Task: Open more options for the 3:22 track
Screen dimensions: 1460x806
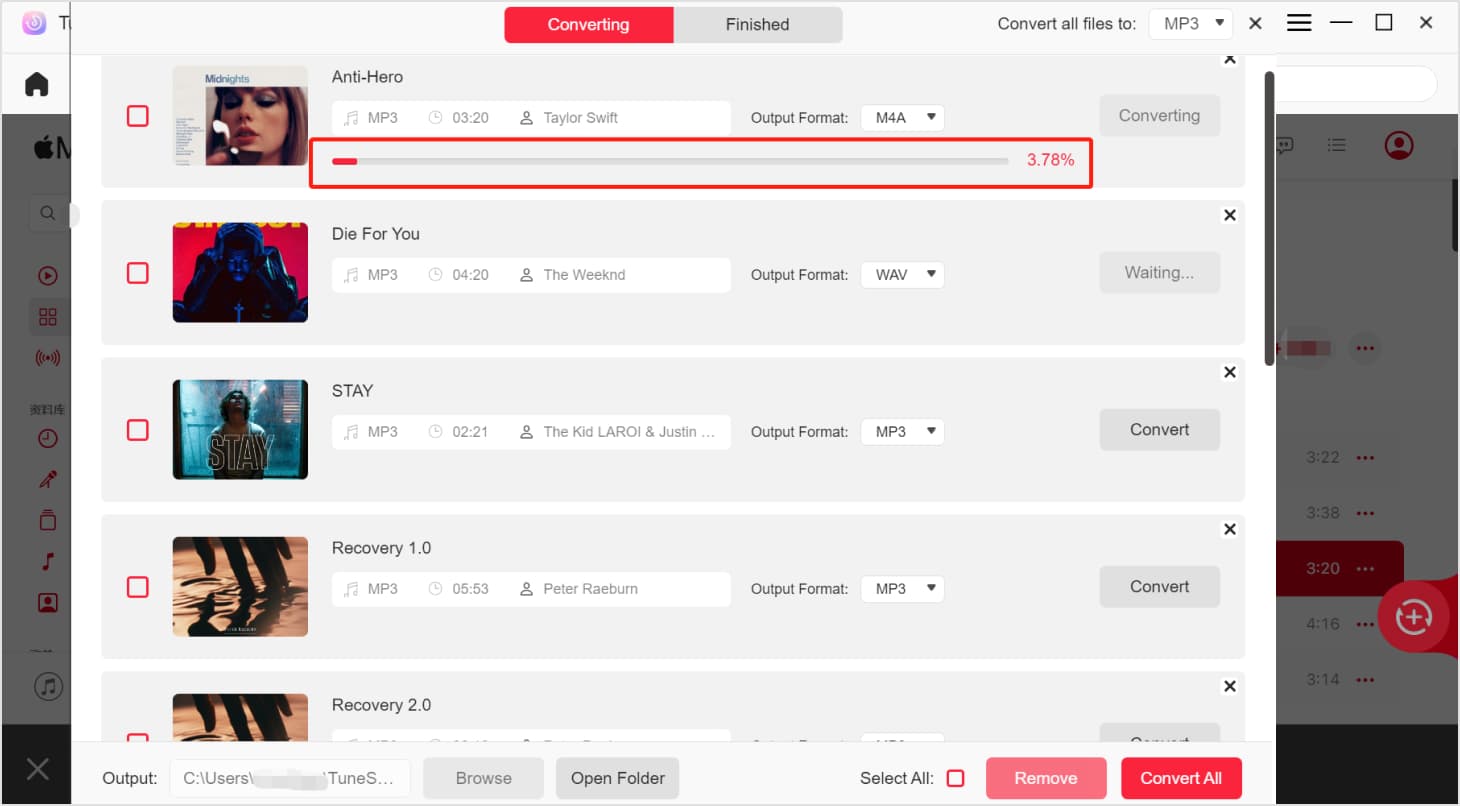Action: click(x=1365, y=458)
